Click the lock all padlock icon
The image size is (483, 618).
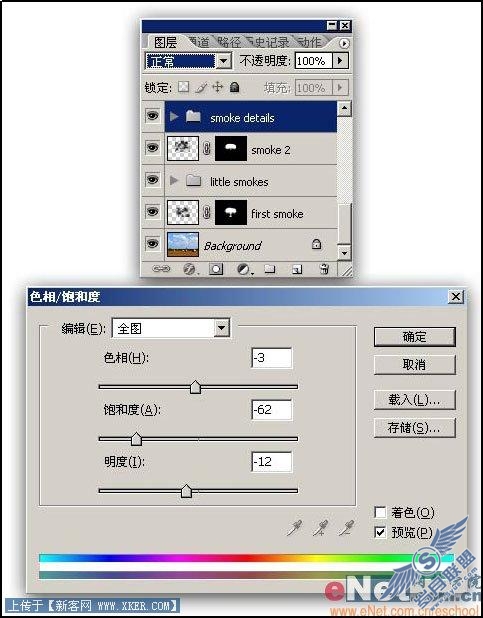point(234,87)
